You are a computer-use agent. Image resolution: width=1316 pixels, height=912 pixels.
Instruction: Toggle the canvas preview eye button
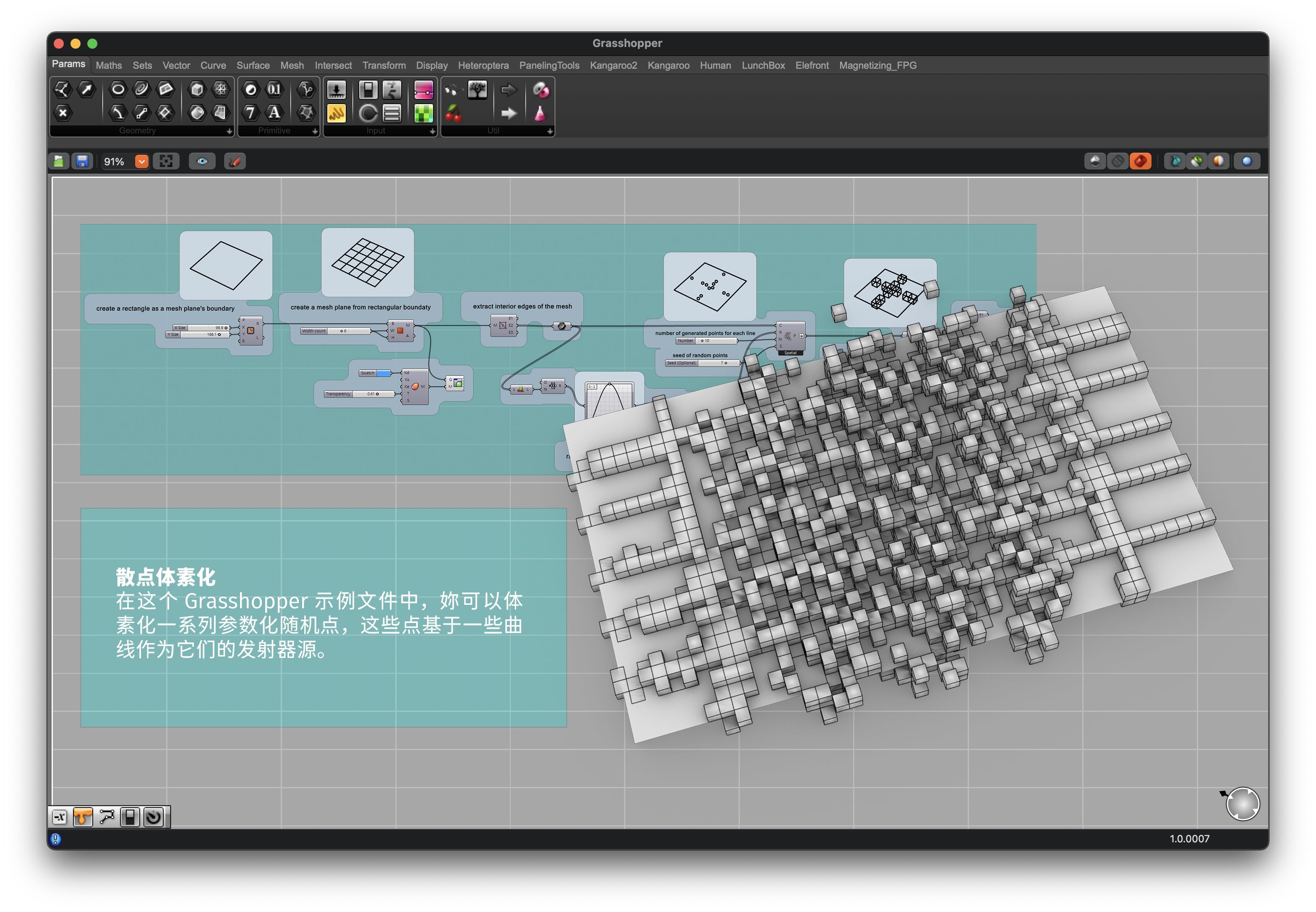pyautogui.click(x=202, y=162)
